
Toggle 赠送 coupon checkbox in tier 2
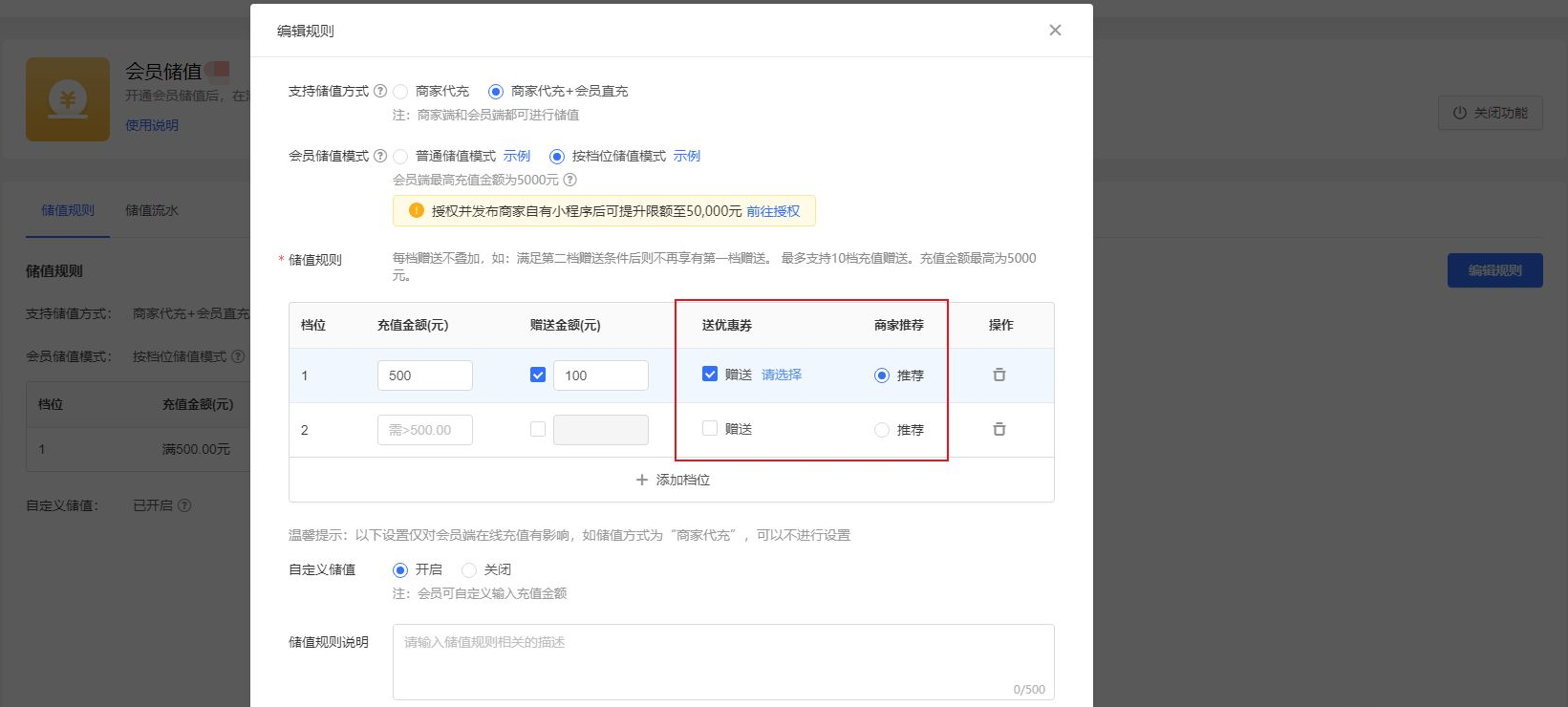click(x=710, y=428)
